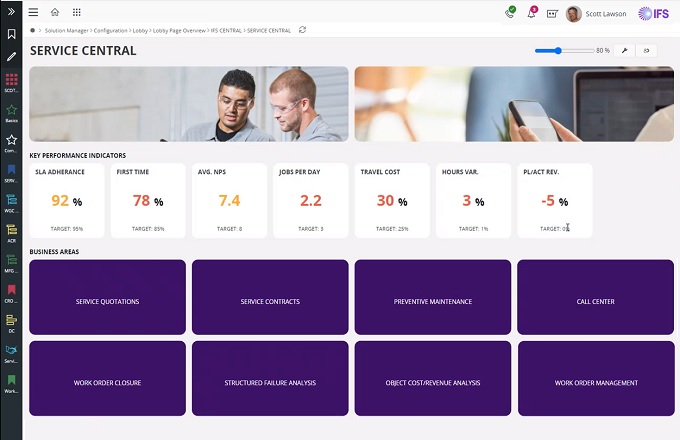Open Work Order Closure business area
This screenshot has width=680, height=440.
tap(108, 378)
